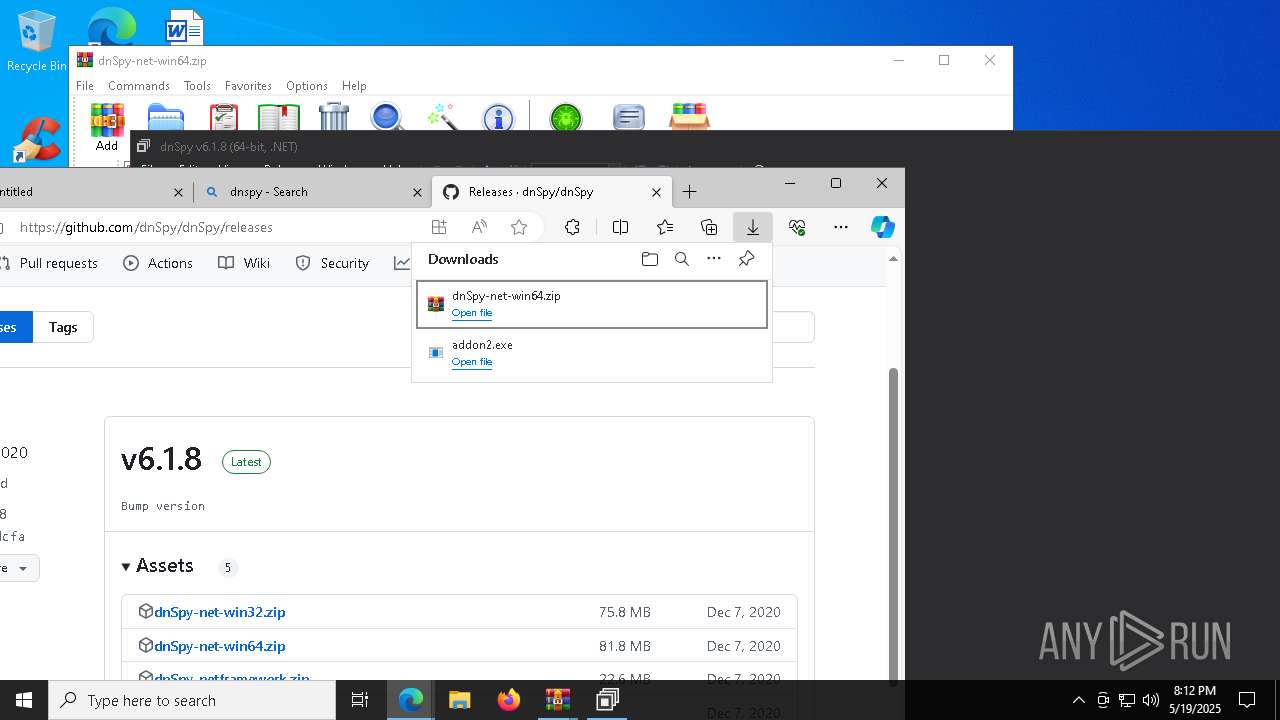
Task: Click the taskbar search box
Action: coord(192,700)
